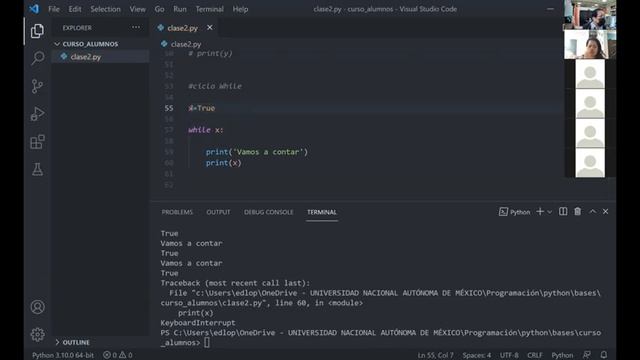Click the print('Vamos a contar') line
Viewport: 640px width, 360px height.
point(257,152)
